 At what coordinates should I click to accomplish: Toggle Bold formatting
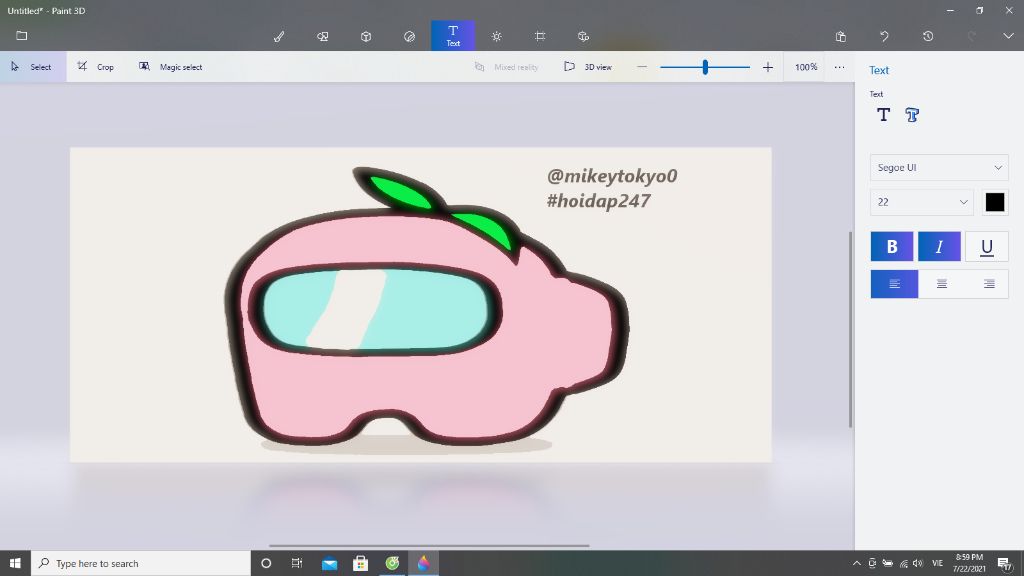(891, 246)
